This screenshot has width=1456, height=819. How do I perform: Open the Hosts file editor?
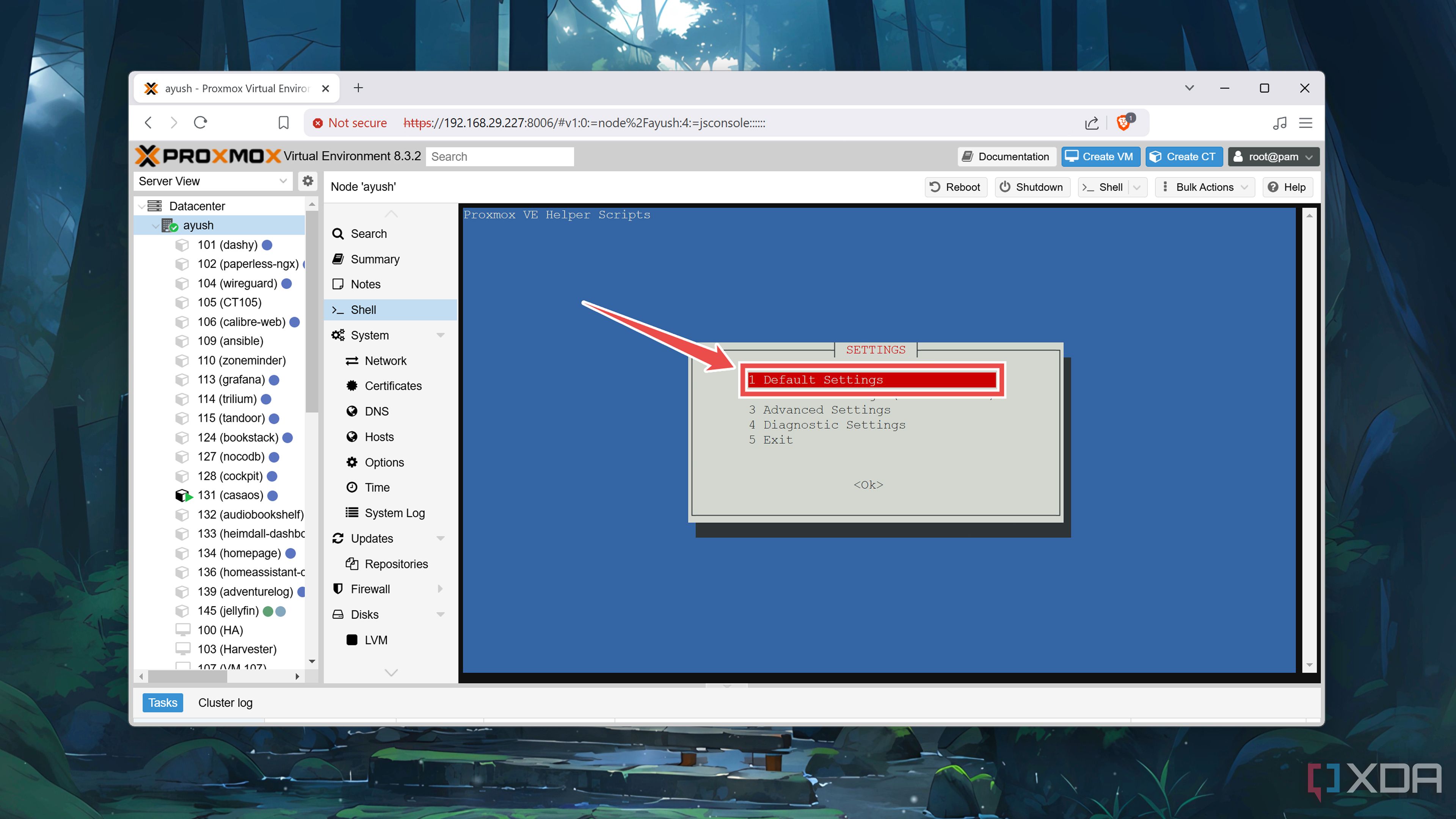(379, 437)
